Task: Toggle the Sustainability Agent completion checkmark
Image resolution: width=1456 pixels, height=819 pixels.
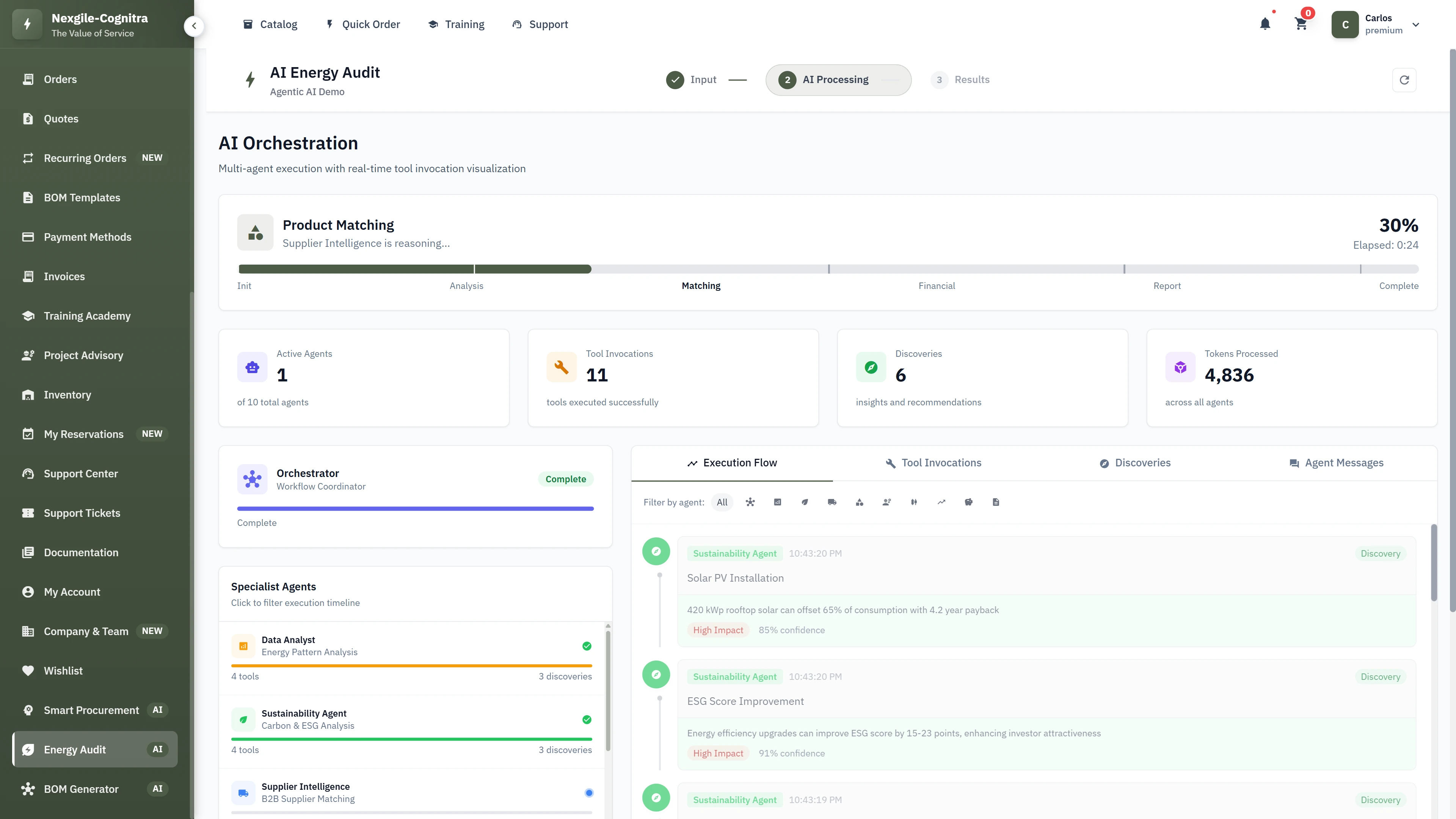Action: [x=587, y=720]
